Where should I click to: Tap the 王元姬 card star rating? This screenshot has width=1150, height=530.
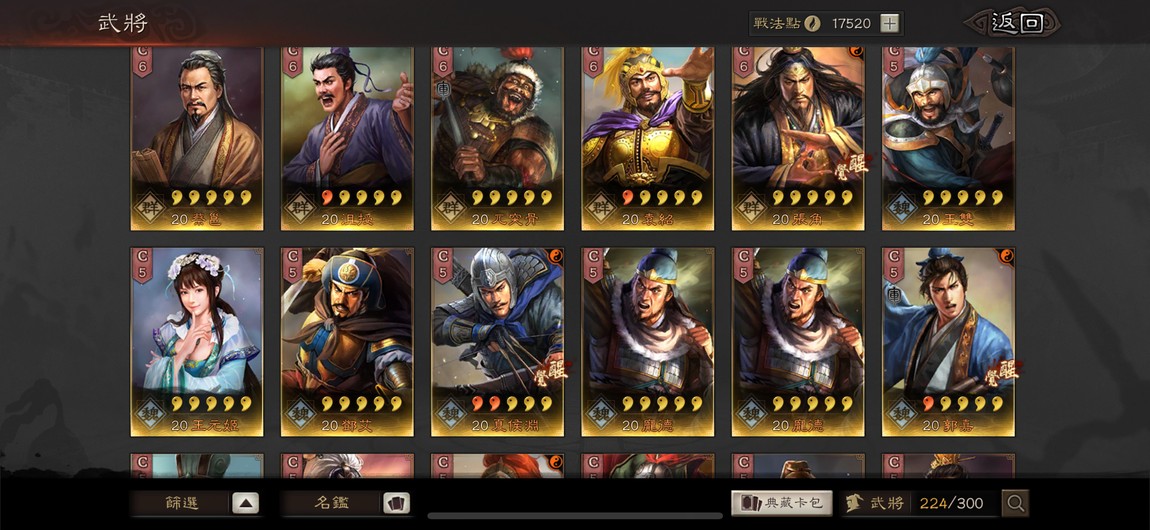click(x=211, y=404)
